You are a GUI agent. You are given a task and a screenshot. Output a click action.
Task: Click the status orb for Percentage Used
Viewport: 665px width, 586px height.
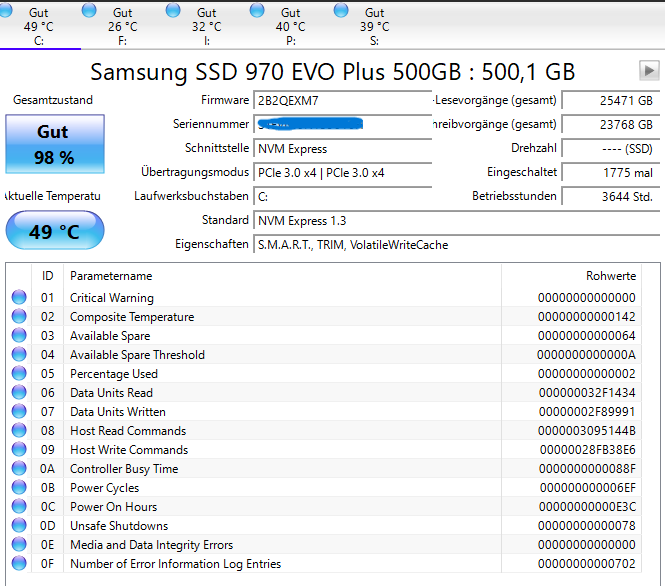(19, 373)
